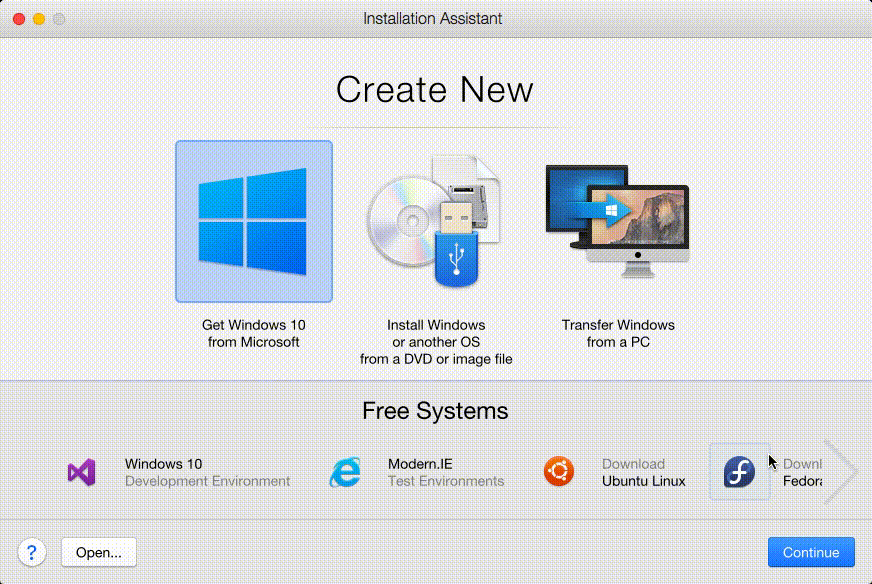Open the help question mark button
The image size is (872, 584).
[32, 552]
